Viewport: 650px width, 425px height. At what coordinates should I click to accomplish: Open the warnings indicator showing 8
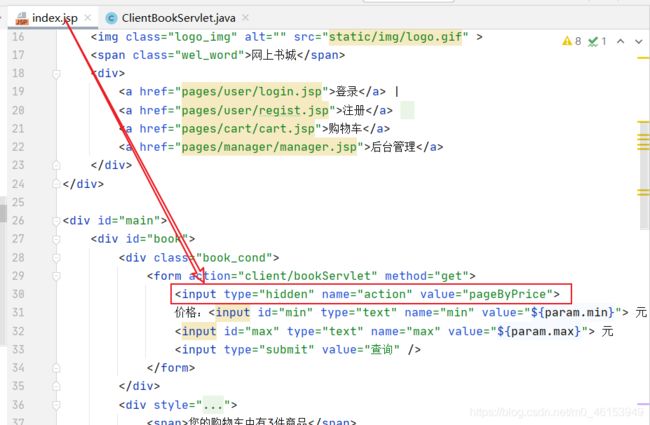point(572,41)
